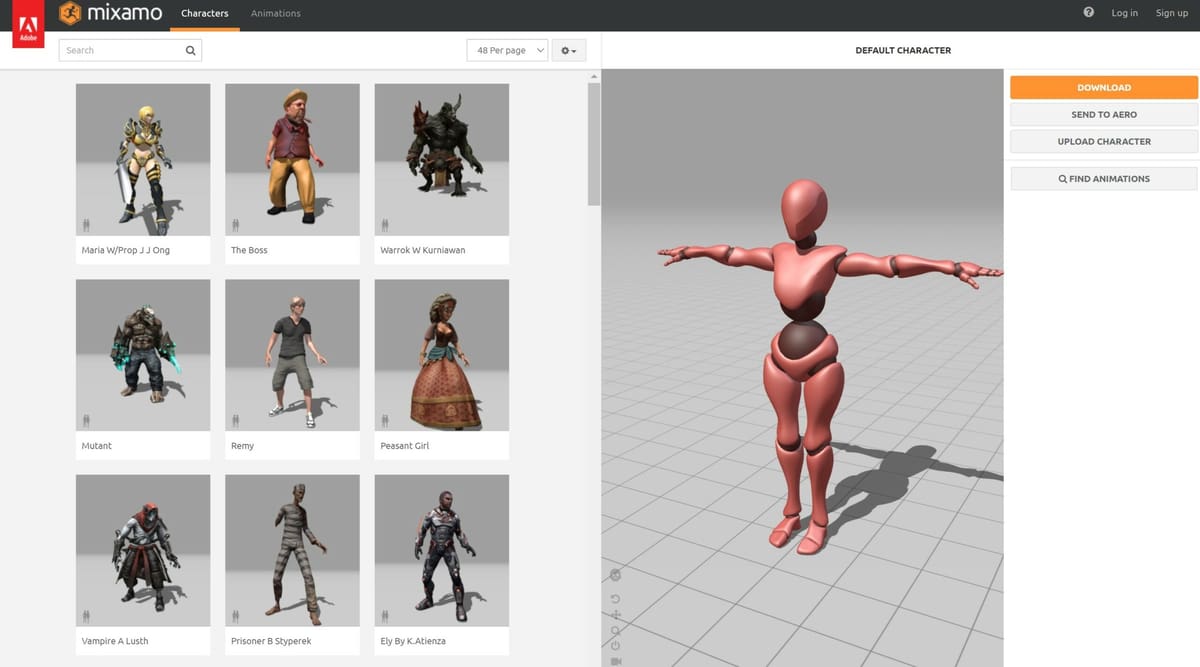The height and width of the screenshot is (667, 1200).
Task: Click the humanoid icon on Peasant Girl thumbnail
Action: [x=385, y=420]
